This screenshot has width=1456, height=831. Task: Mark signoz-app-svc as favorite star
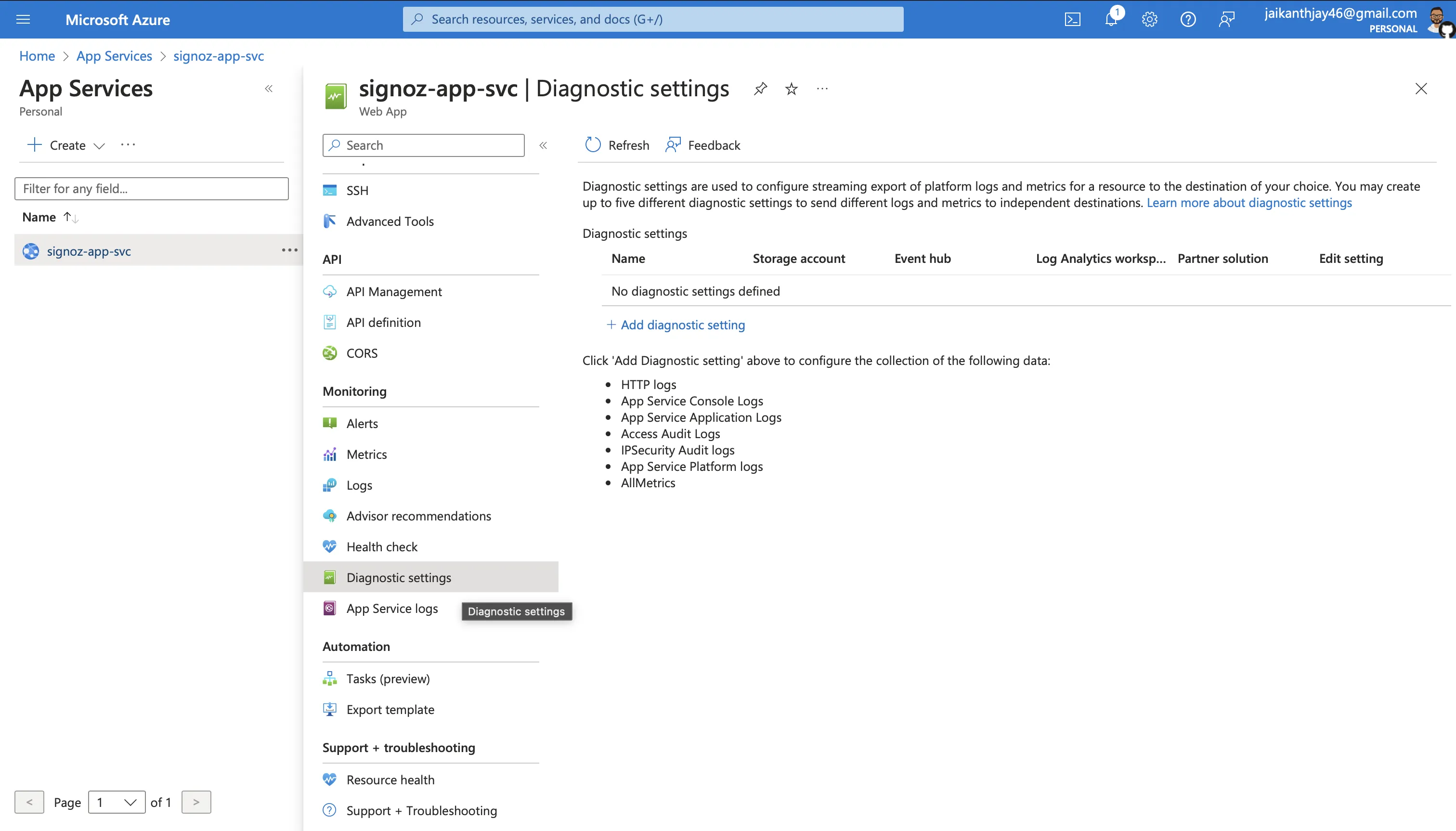(791, 89)
